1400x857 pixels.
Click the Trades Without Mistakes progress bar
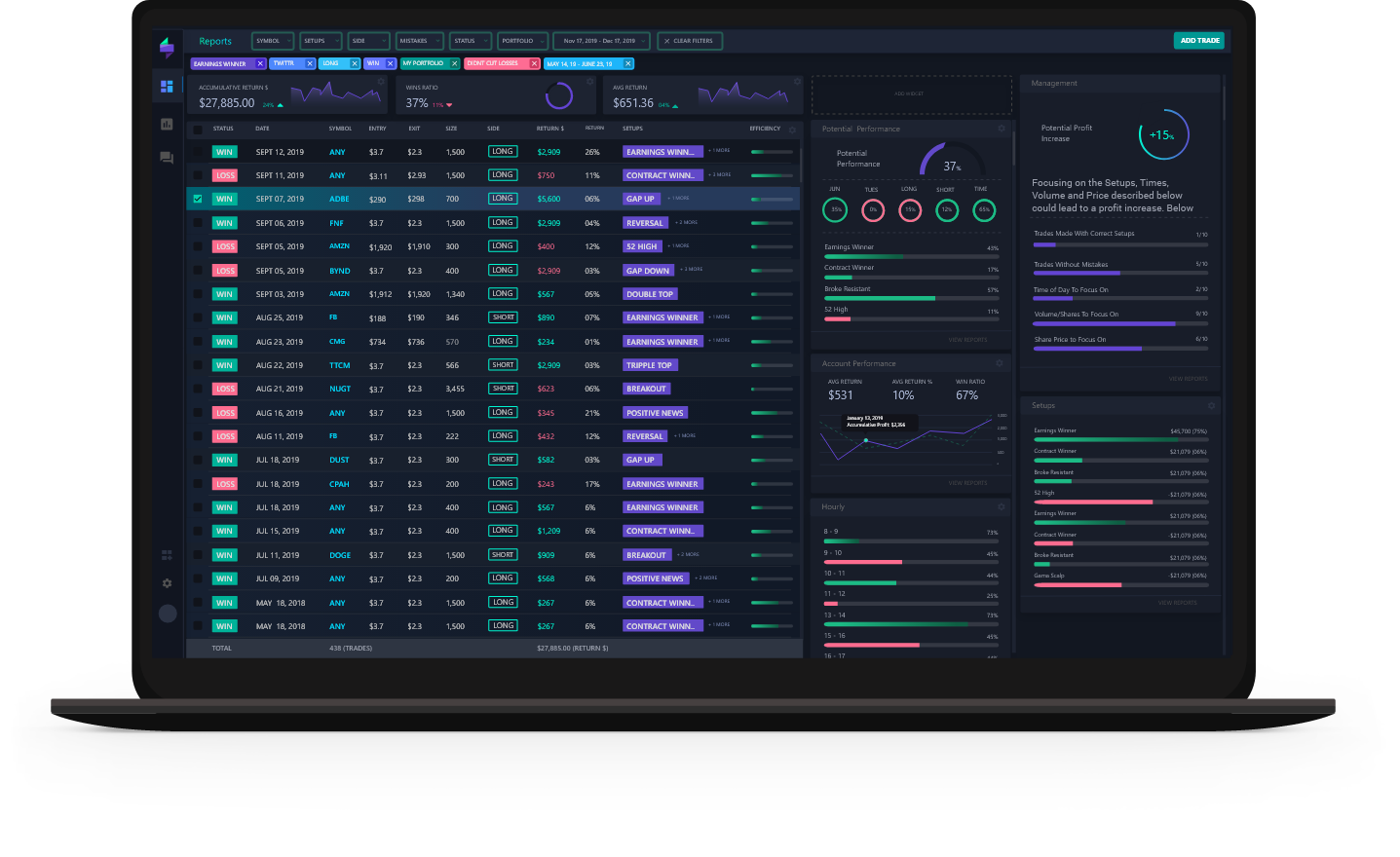[1120, 273]
